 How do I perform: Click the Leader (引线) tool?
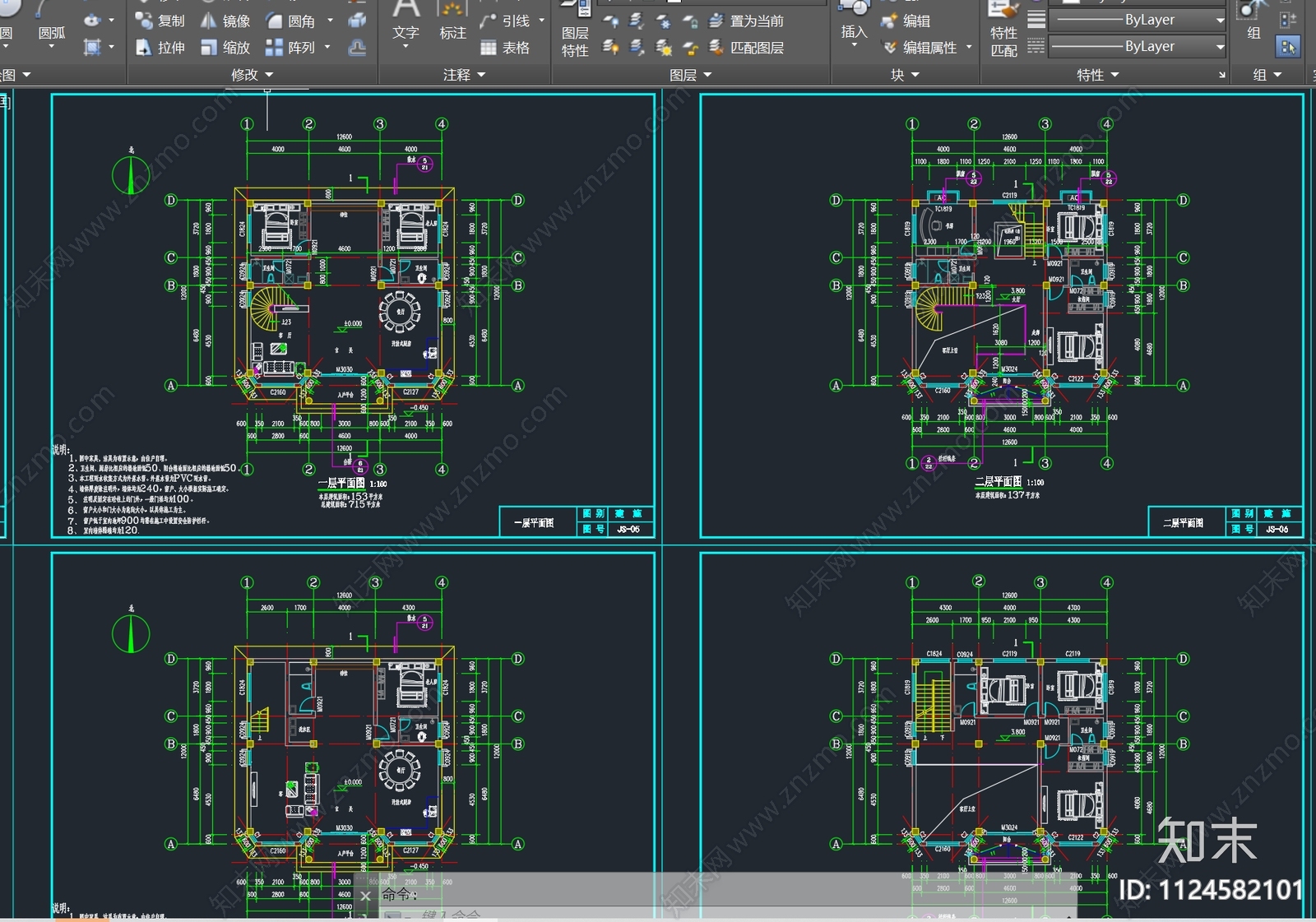506,21
